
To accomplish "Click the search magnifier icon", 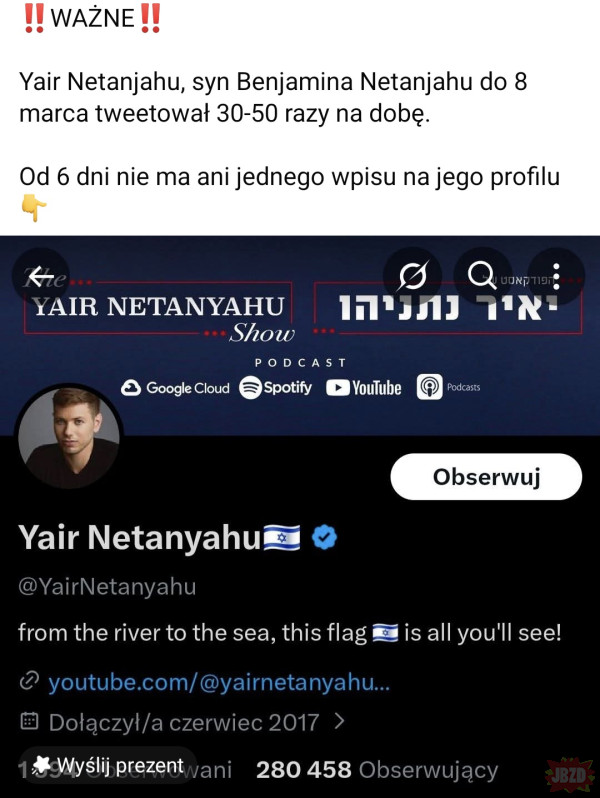I will [484, 275].
